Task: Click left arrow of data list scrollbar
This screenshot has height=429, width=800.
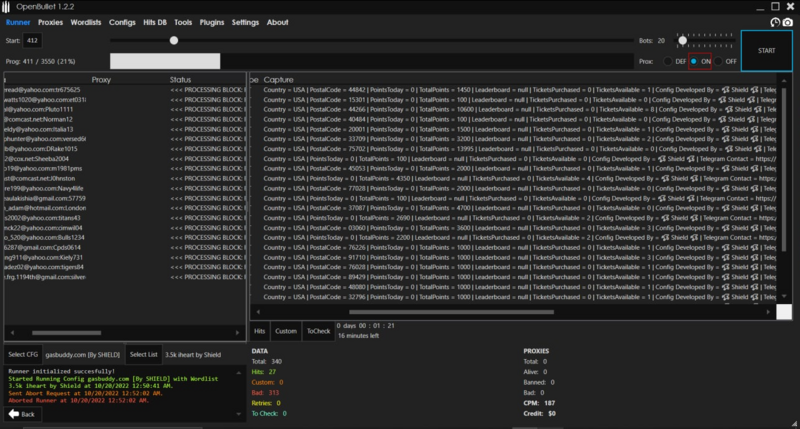Action: pos(12,333)
